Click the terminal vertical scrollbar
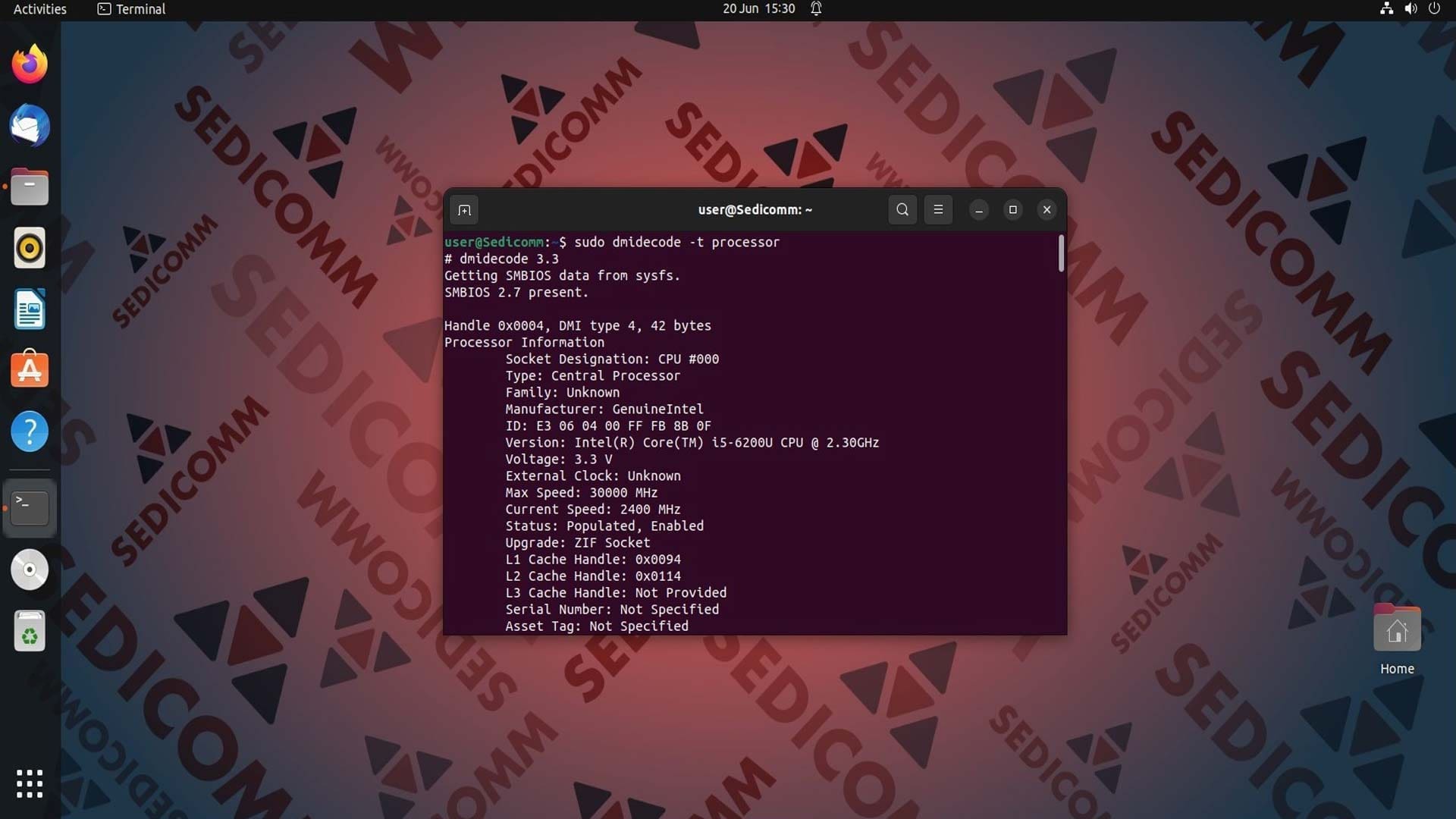 [x=1061, y=253]
